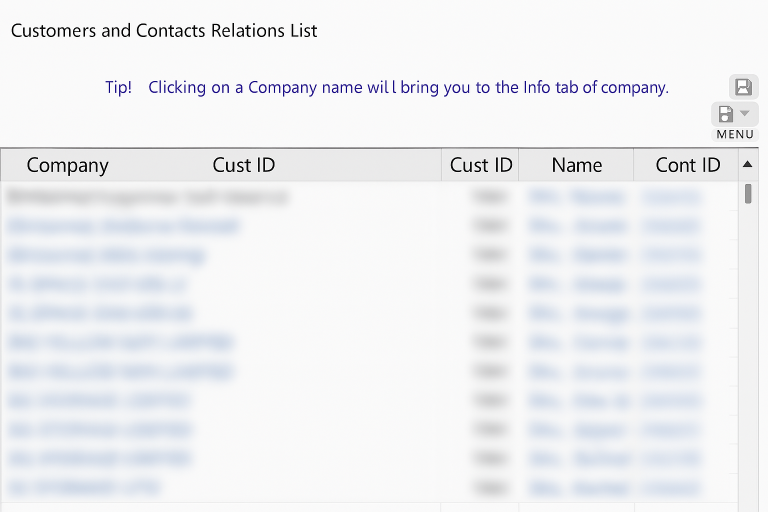Screen dimensions: 768x512
Task: Sort by the Cont ID column header
Action: pos(687,165)
